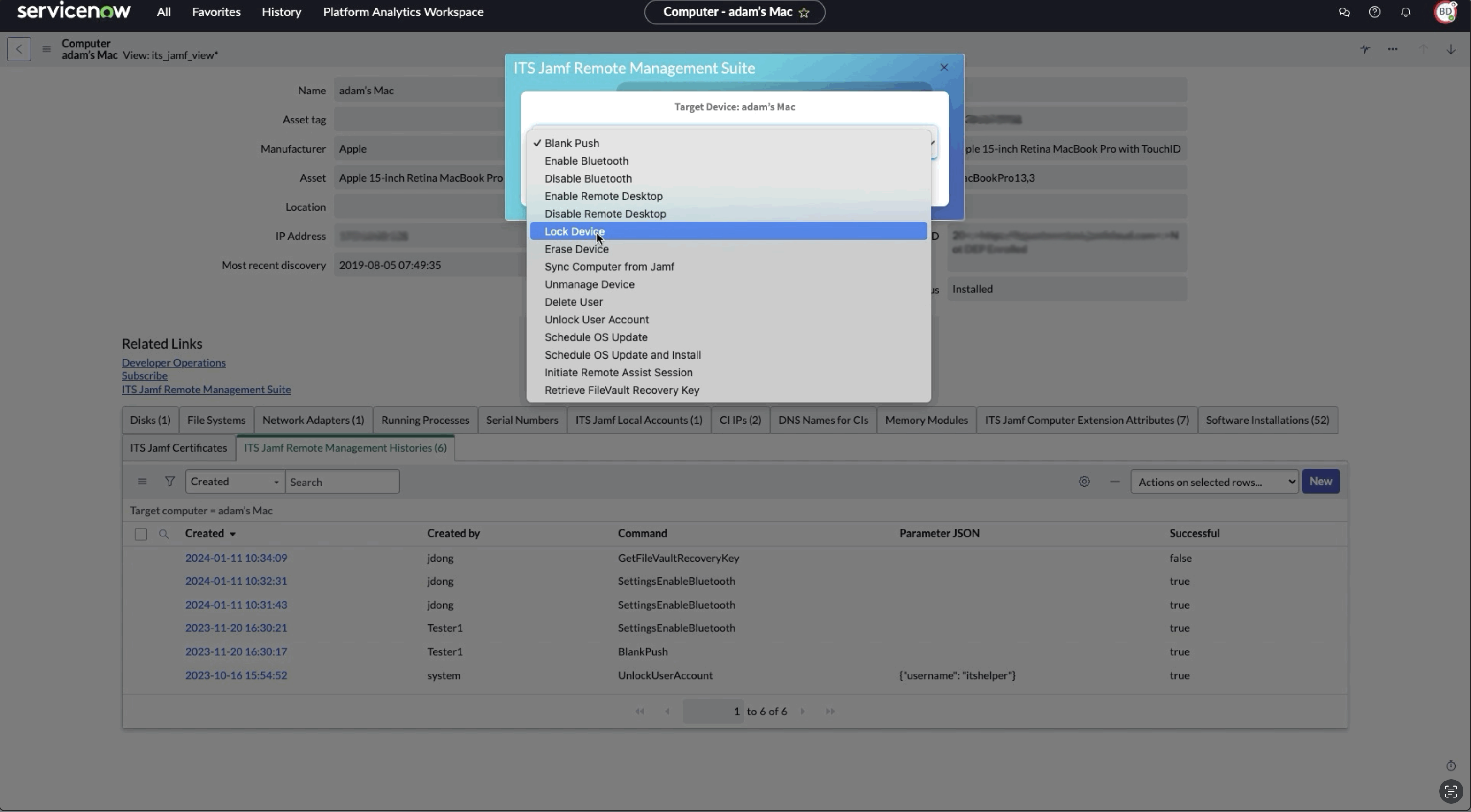Open the All navigation menu
The height and width of the screenshot is (812, 1471).
163,12
